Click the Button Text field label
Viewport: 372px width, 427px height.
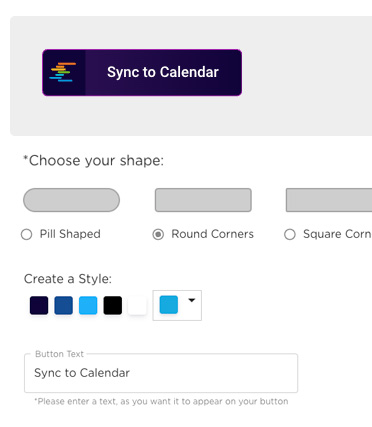click(x=59, y=354)
